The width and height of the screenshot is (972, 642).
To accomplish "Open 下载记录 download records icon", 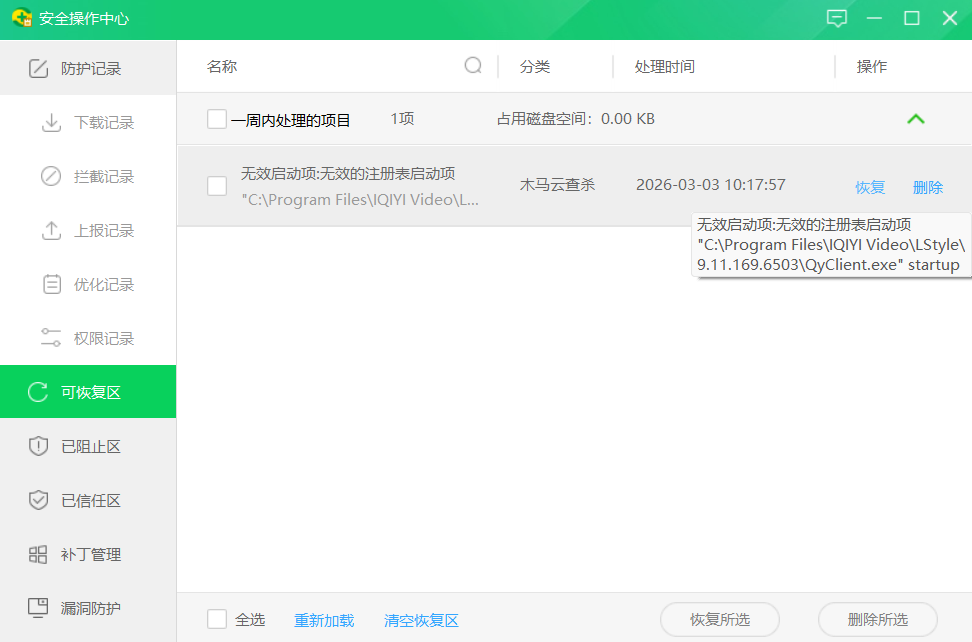I will pos(51,123).
